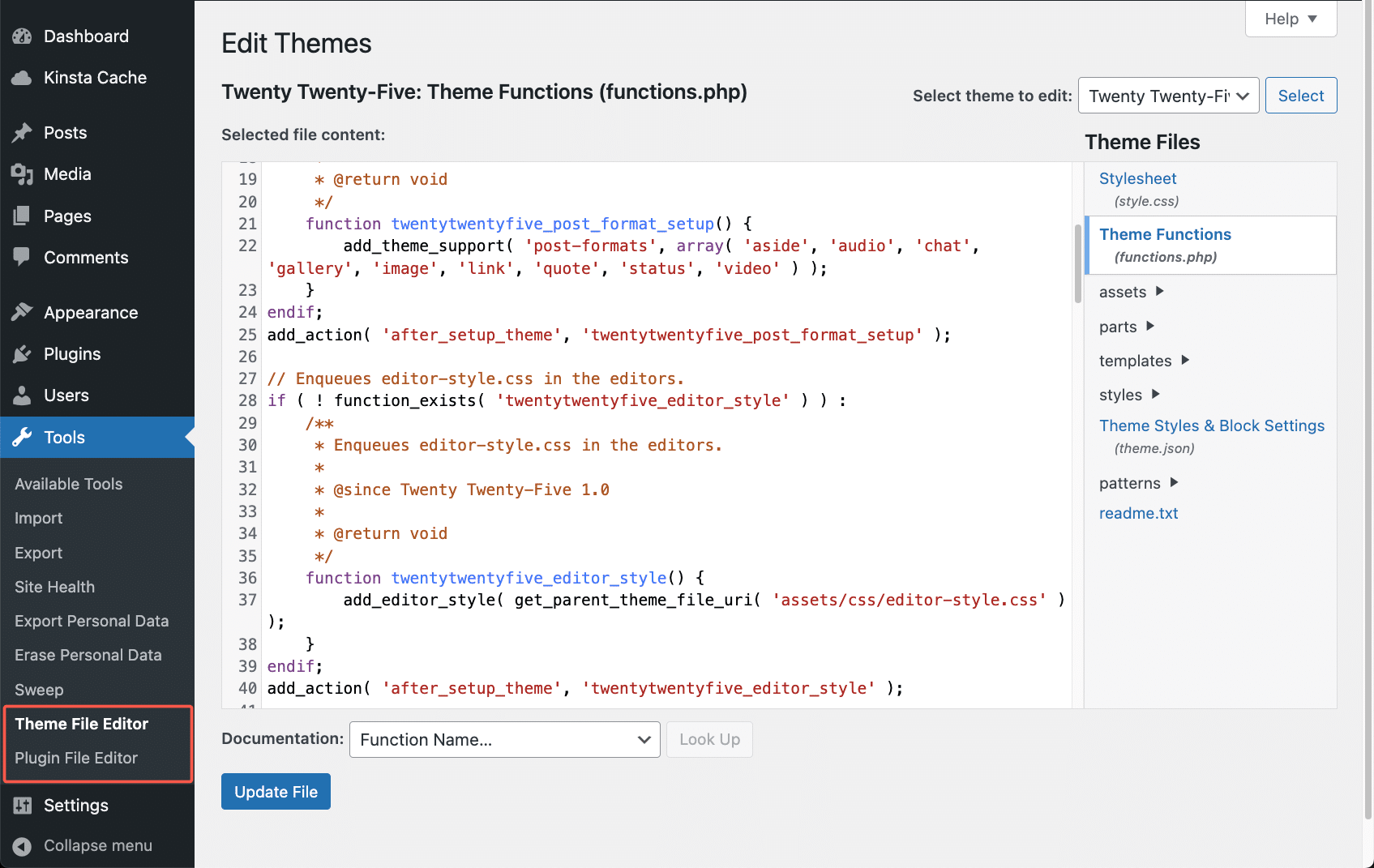Click the Media library icon

pyautogui.click(x=22, y=174)
